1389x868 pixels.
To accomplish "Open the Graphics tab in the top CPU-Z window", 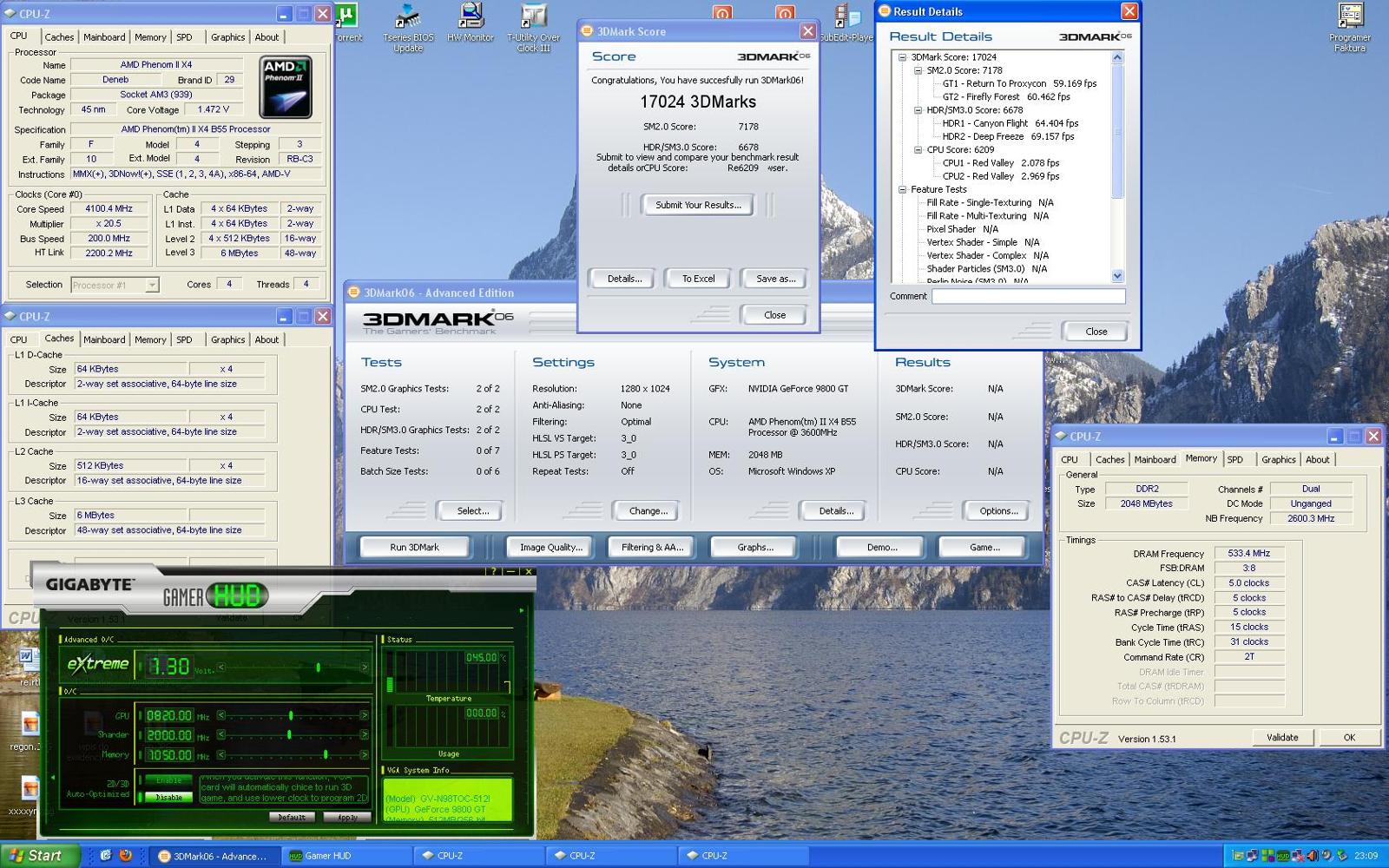I will [x=227, y=37].
